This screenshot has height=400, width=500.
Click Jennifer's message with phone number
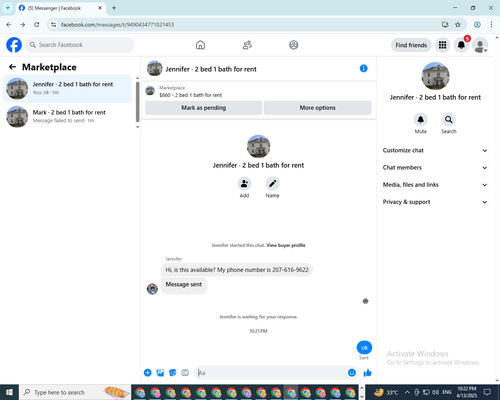pos(237,270)
